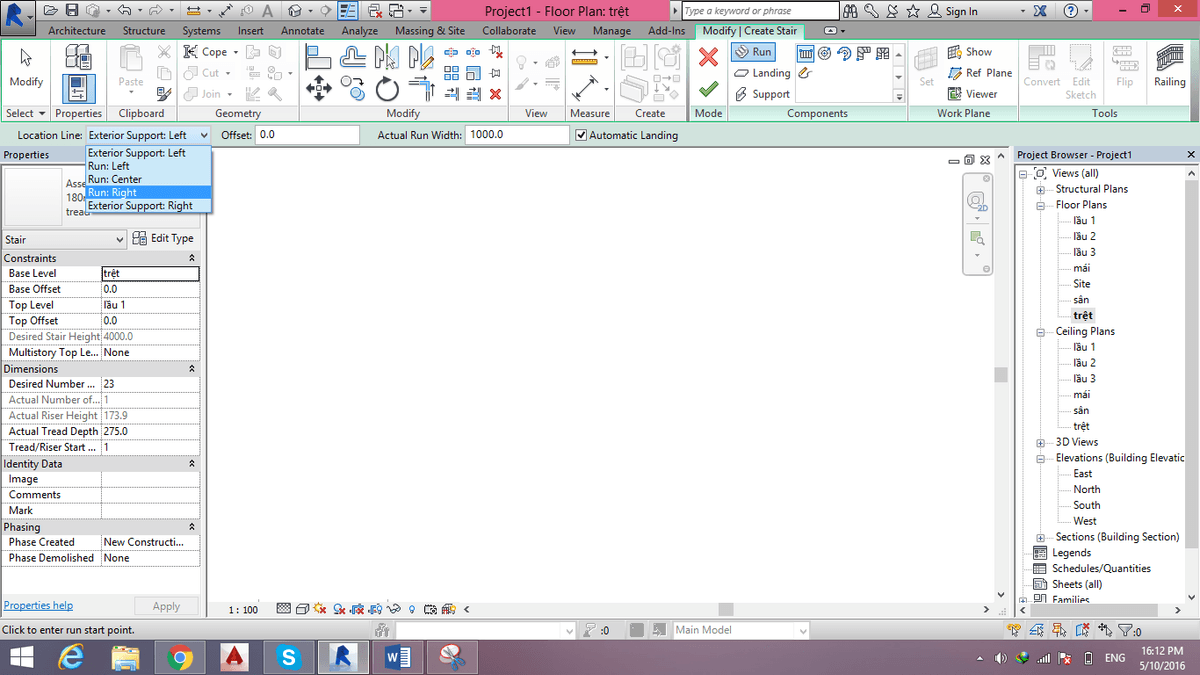Viewport: 1200px width, 675px height.
Task: Select Center-Ends Spiral run icon
Action: (x=844, y=54)
